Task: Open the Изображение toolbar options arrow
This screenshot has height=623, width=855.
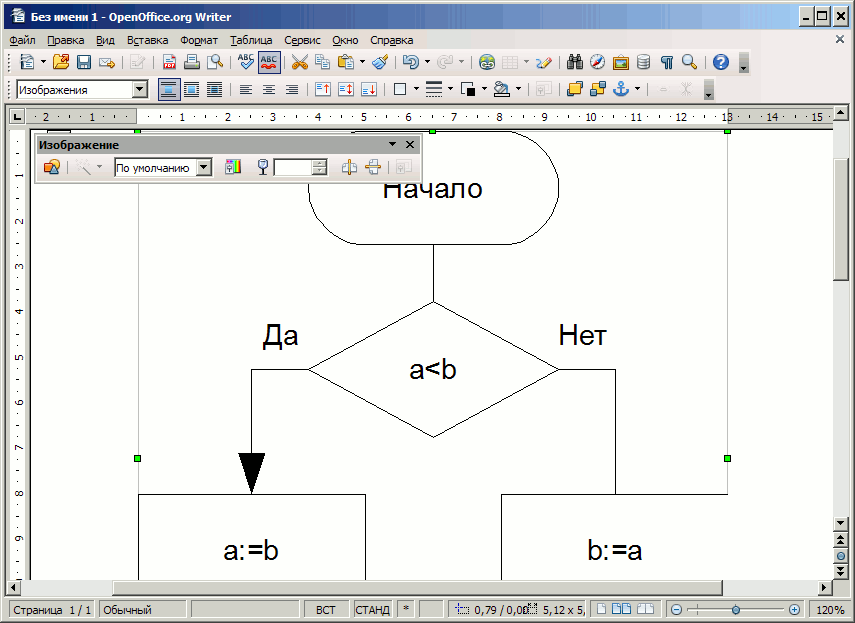Action: coord(392,144)
